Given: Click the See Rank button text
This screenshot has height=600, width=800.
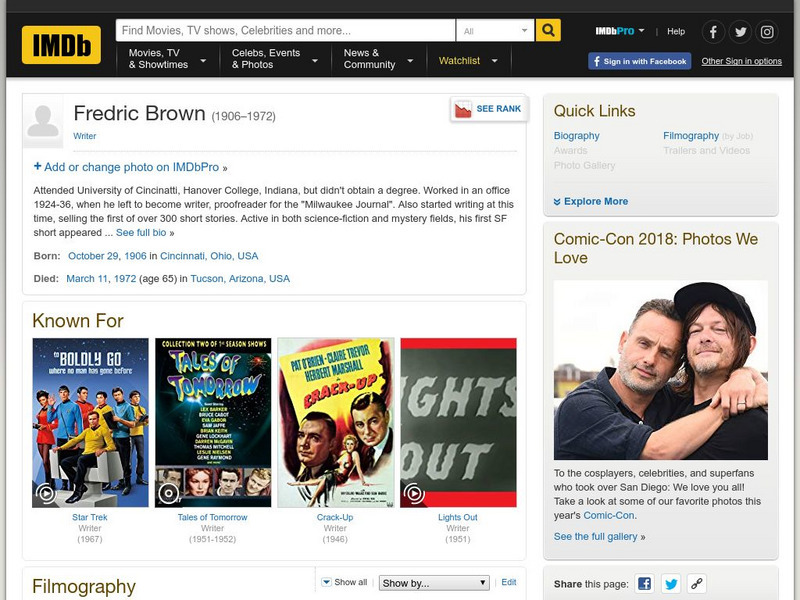Looking at the screenshot, I should tap(498, 109).
